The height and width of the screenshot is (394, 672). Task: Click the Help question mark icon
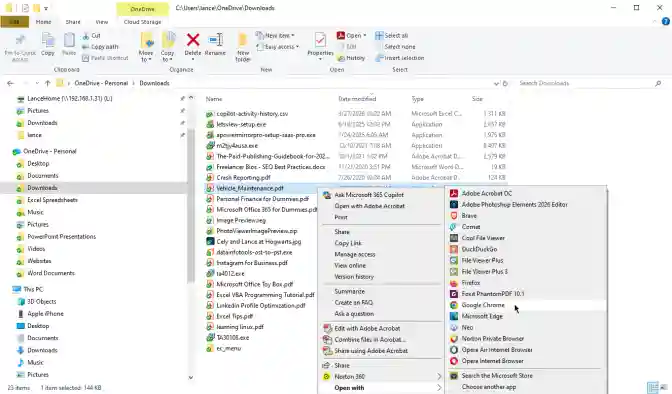click(x=666, y=21)
